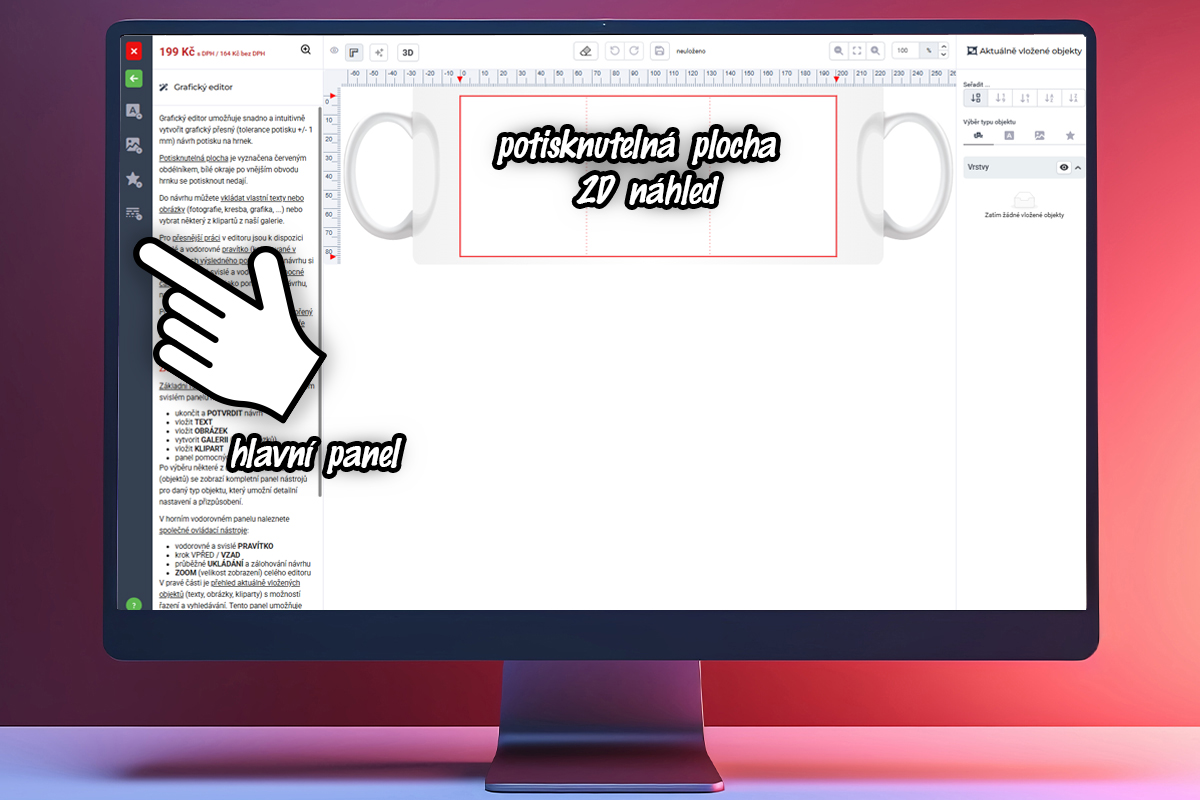
Task: Decrease zoom with the stepper down arrow
Action: point(944,55)
